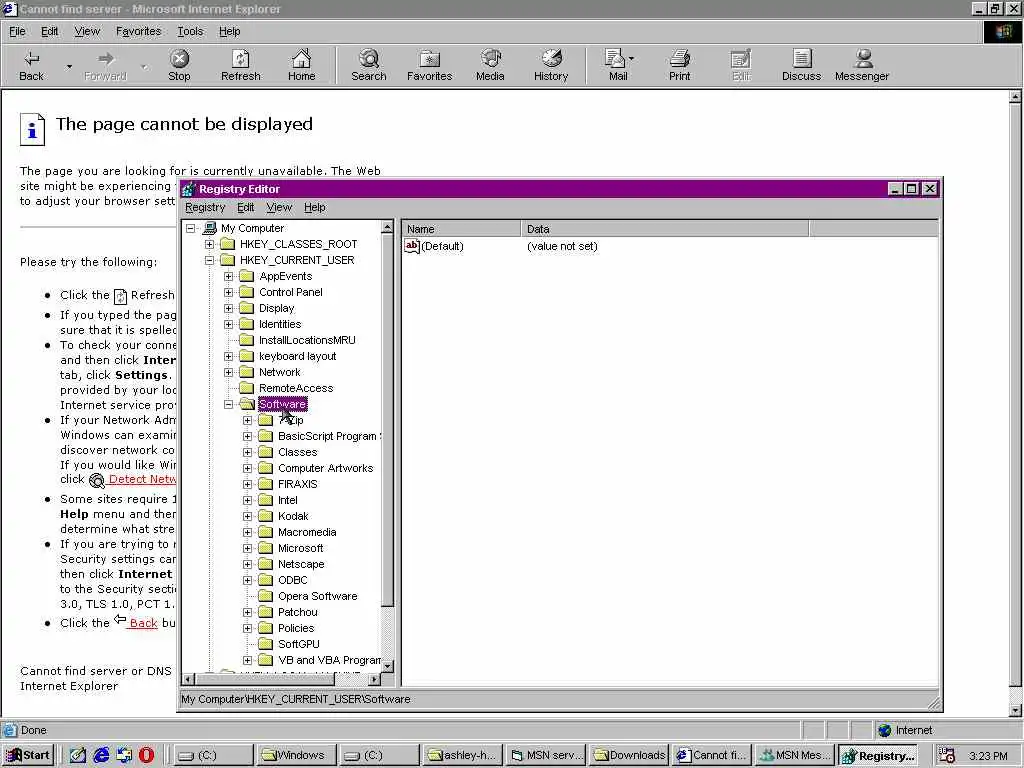The width and height of the screenshot is (1024, 768).
Task: Select (Default) string value icon
Action: click(411, 246)
